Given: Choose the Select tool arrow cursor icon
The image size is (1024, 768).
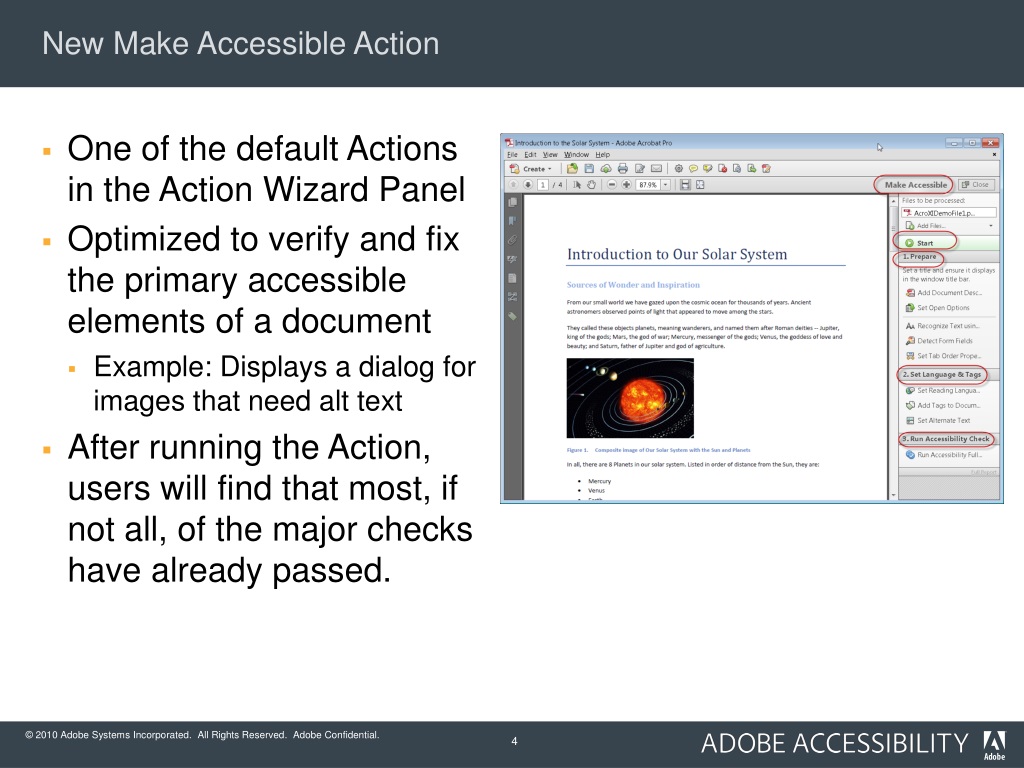Looking at the screenshot, I should click(577, 185).
